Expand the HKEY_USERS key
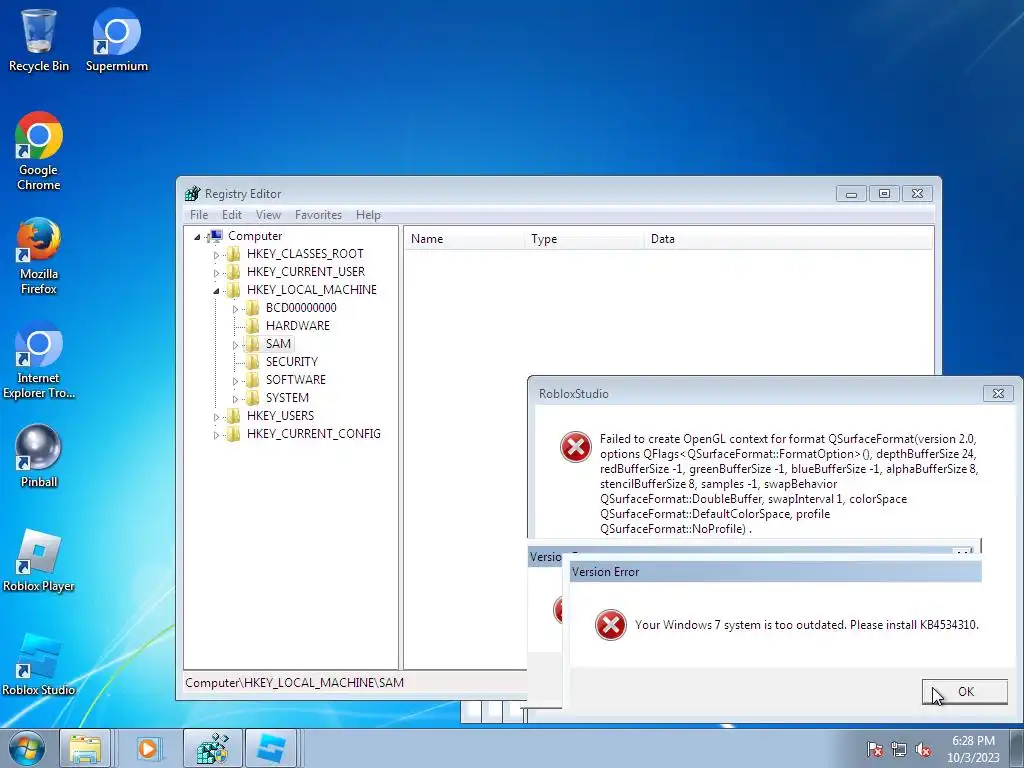The height and width of the screenshot is (768, 1024). click(216, 417)
